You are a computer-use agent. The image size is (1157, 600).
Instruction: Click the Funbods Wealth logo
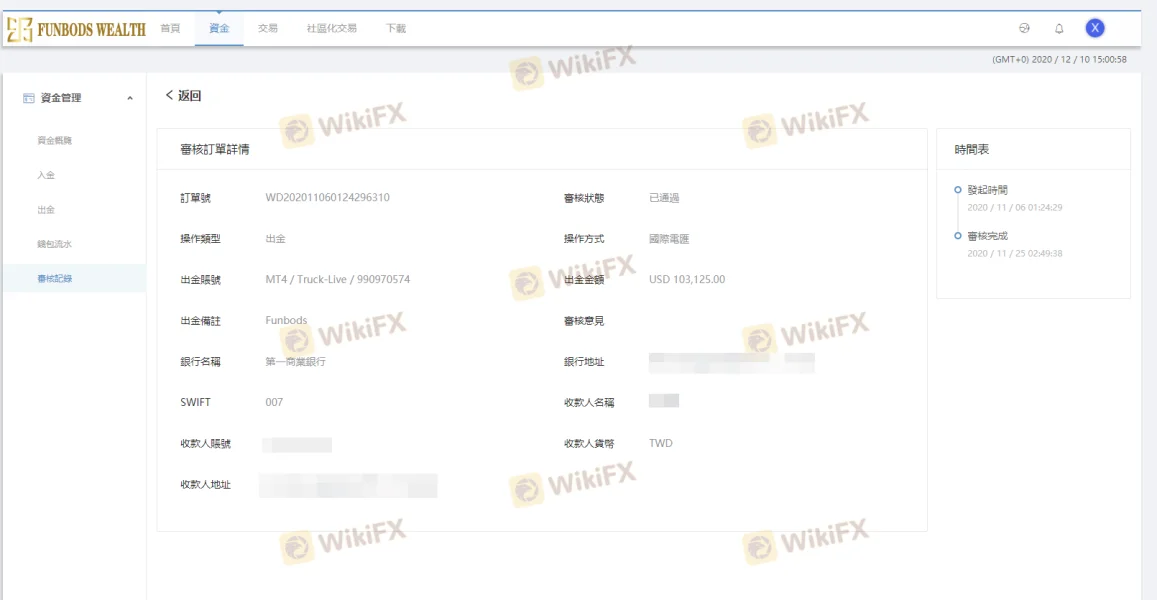pos(76,30)
